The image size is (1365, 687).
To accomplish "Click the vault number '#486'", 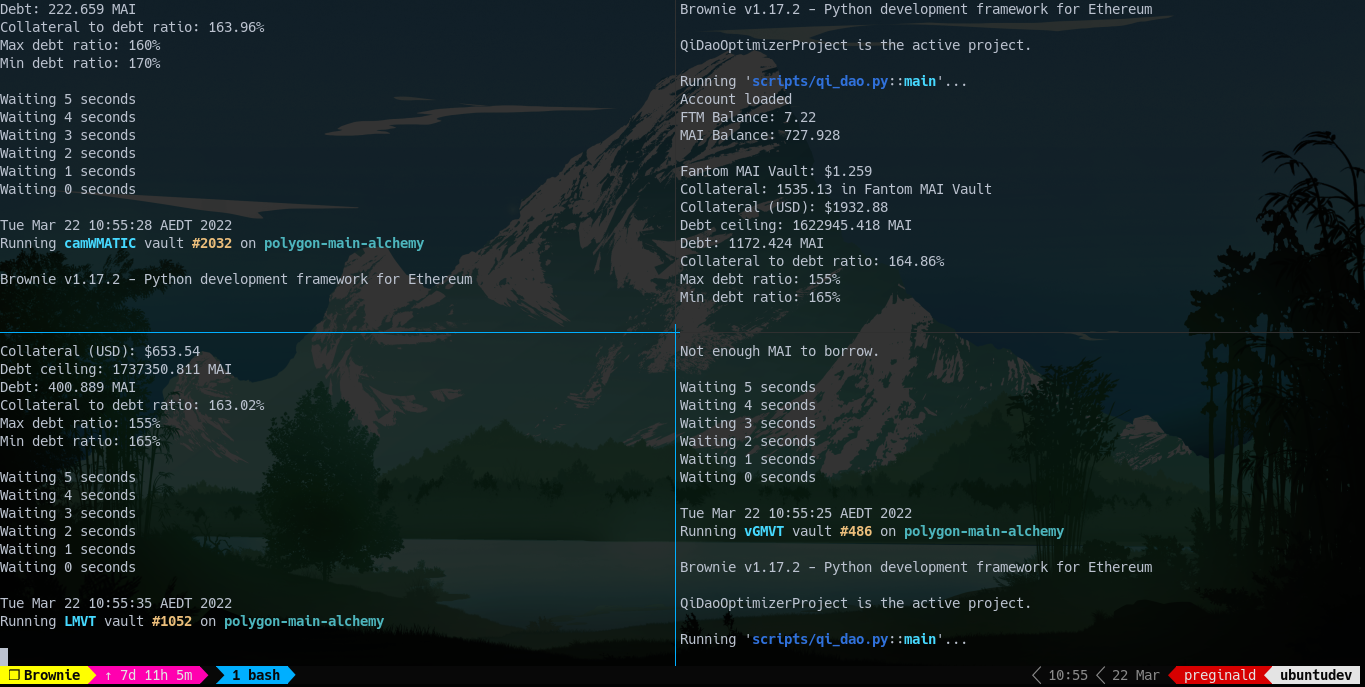I will pos(856,531).
